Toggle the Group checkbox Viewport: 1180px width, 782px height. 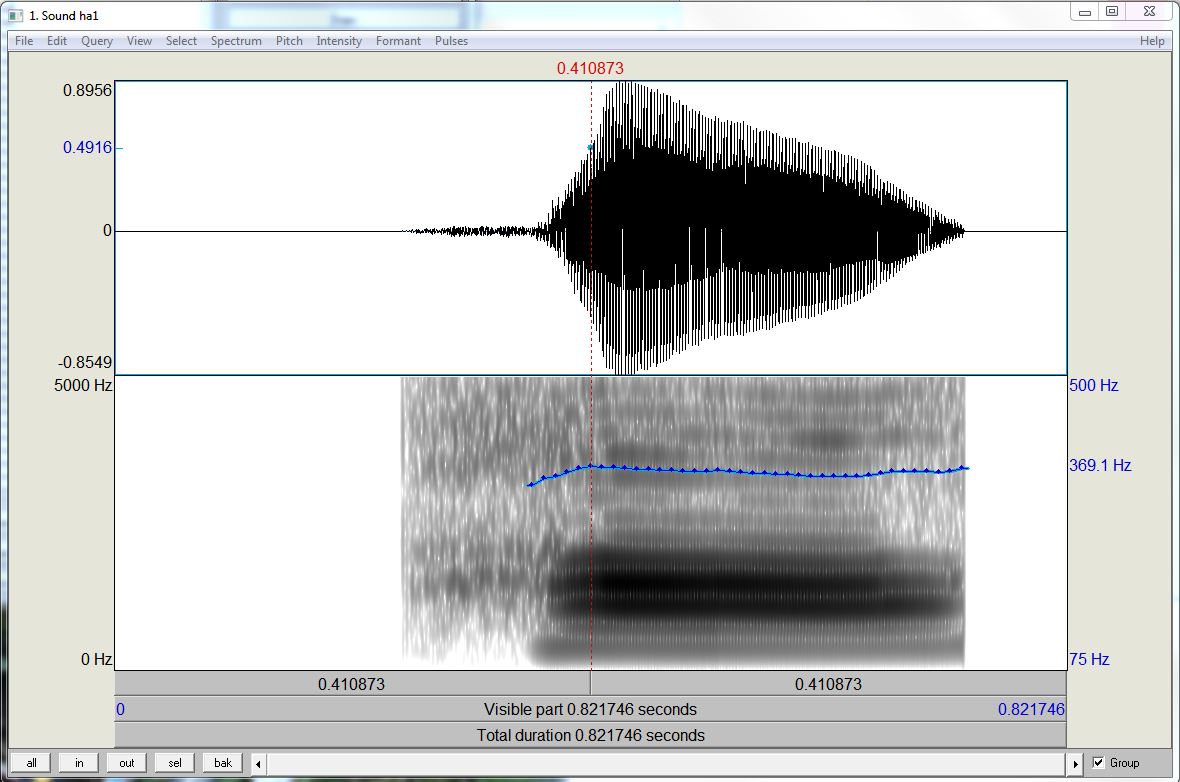pos(1098,762)
